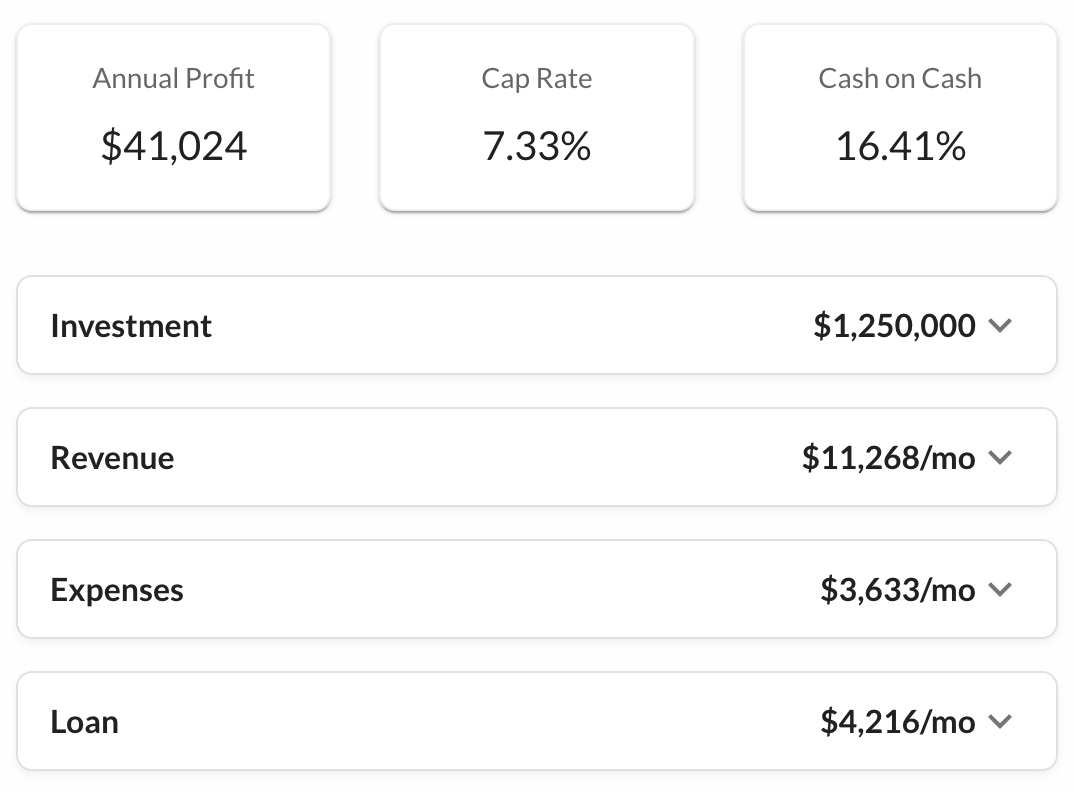Expand the Expenses section chevron
The image size is (1074, 792).
pos(1001,589)
